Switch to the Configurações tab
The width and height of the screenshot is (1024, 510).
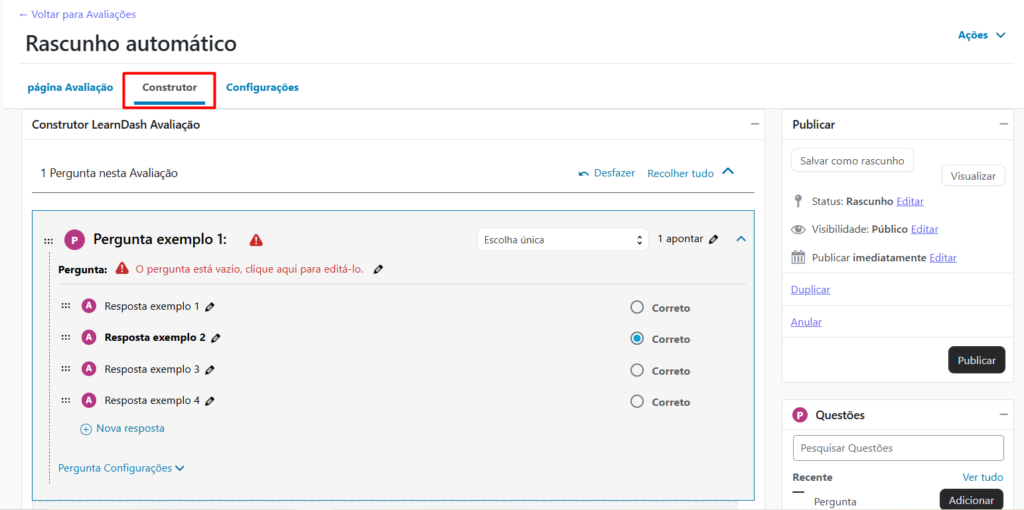(x=262, y=88)
